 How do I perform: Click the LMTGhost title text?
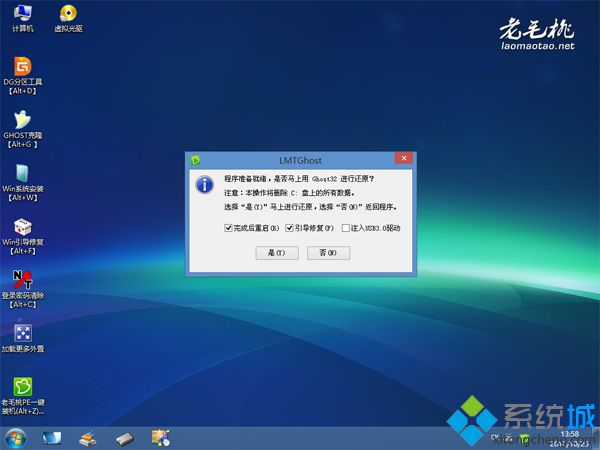pos(300,160)
